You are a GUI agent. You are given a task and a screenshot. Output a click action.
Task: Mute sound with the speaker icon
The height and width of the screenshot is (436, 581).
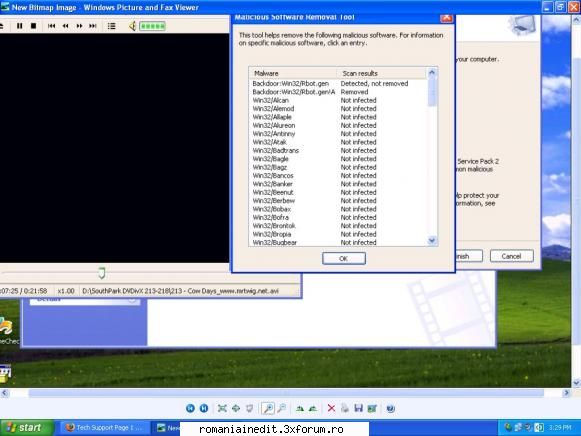coord(132,26)
